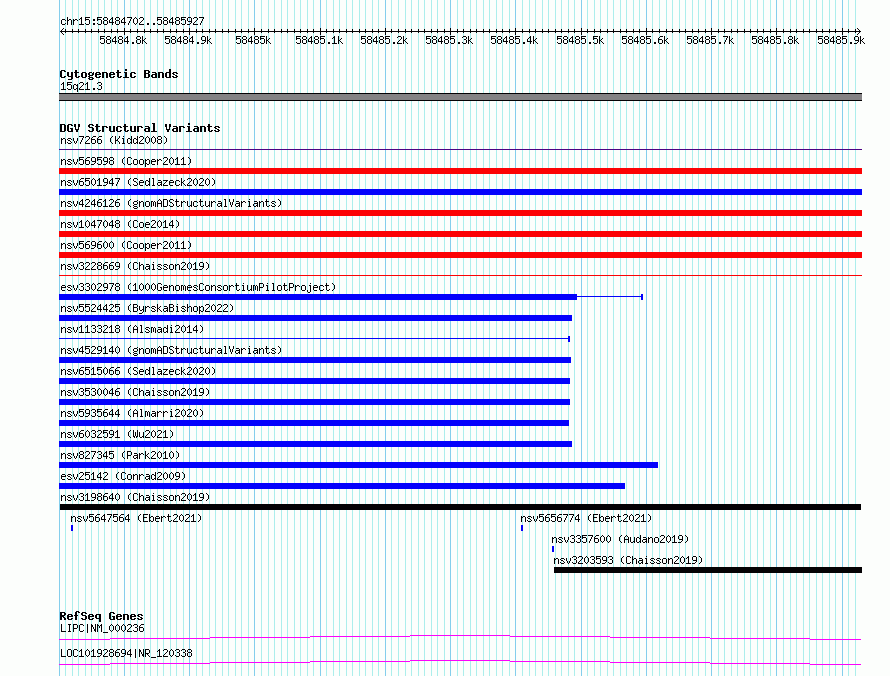
Task: Click the LIPC|NM_000236 gene label
Action: 102,628
